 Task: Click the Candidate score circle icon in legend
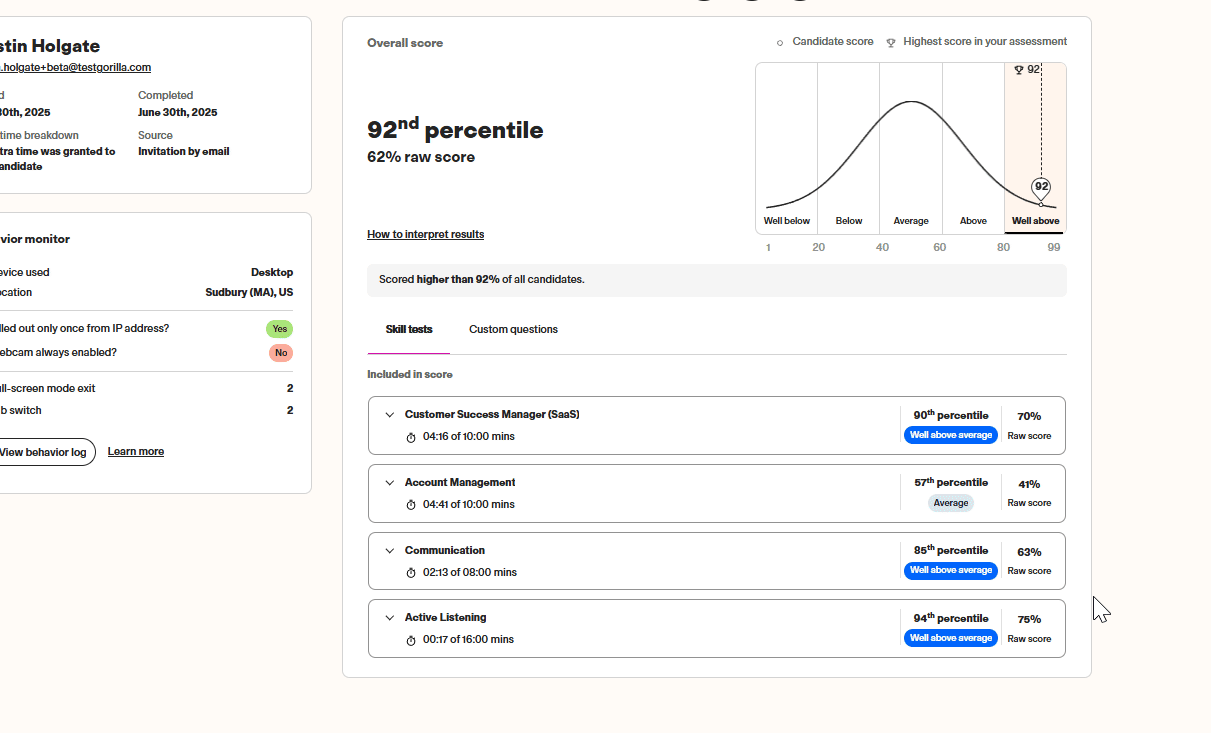(780, 42)
